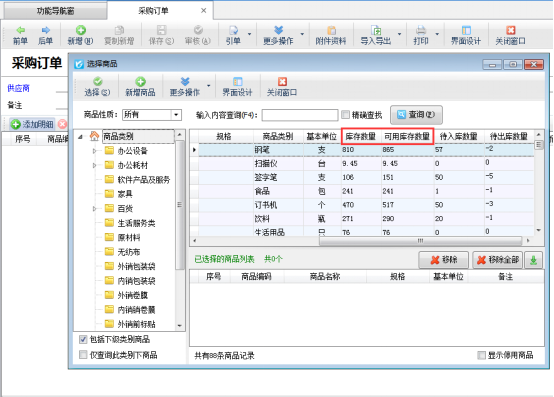Click the 新增 green plus icon in main toolbar

tap(81, 30)
